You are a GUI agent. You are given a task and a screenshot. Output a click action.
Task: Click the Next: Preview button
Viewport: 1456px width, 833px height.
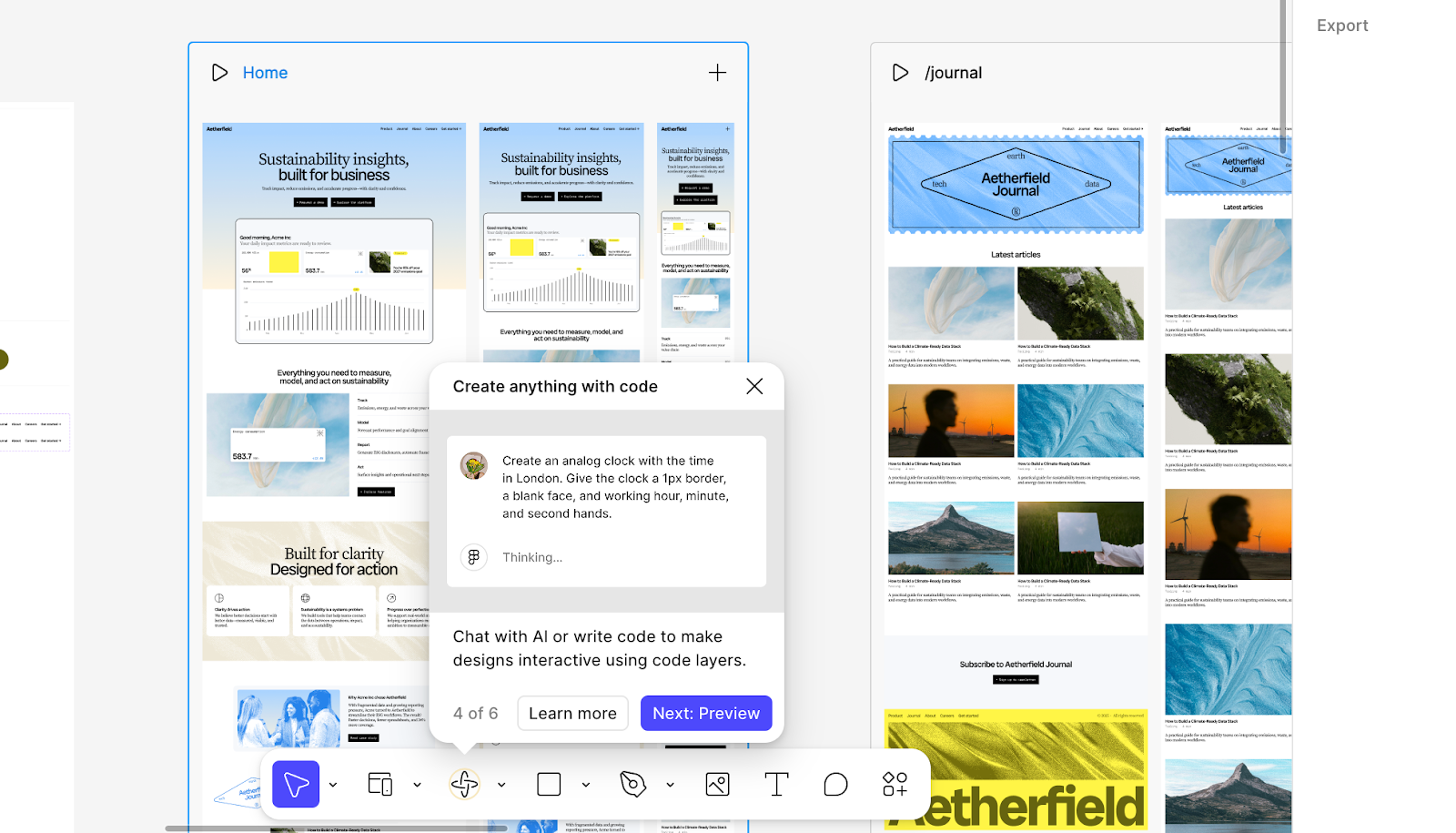tap(706, 713)
